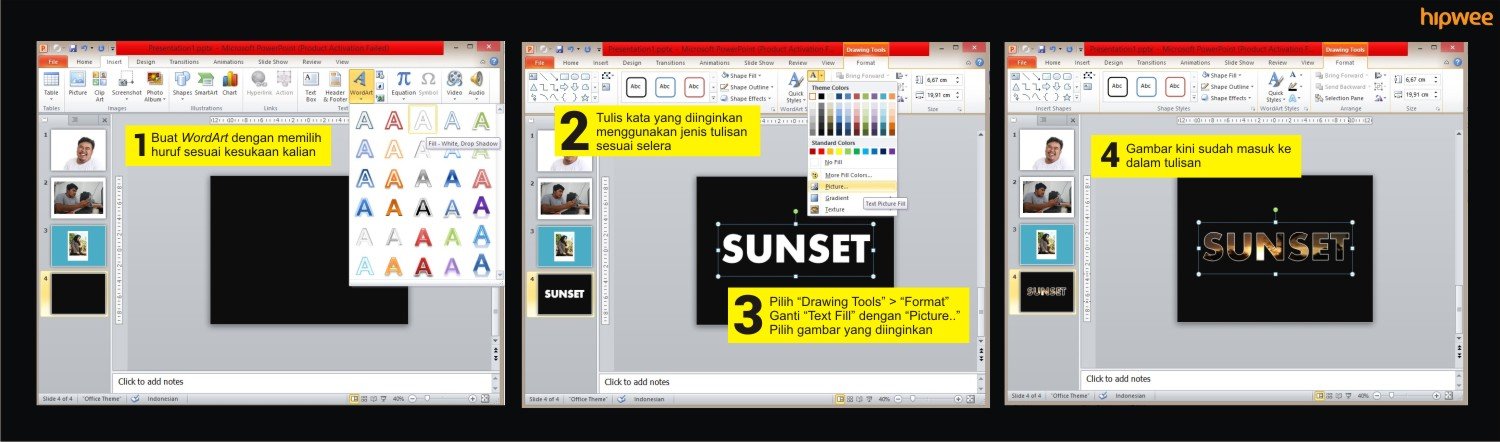The image size is (1500, 442).
Task: Click Quick Styles icon in right window
Action: tap(1275, 86)
